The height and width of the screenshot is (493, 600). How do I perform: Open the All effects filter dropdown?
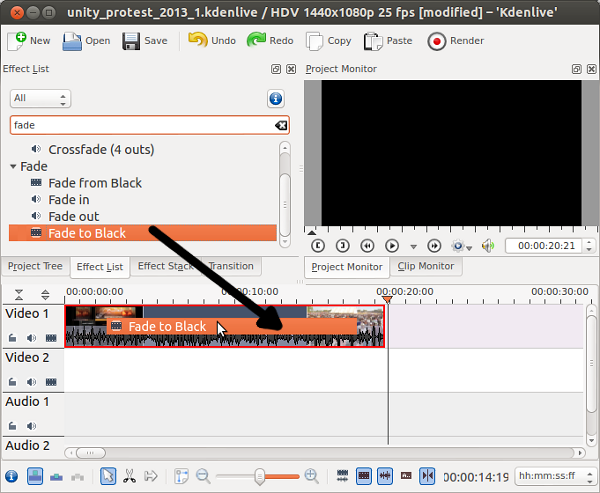coord(40,99)
